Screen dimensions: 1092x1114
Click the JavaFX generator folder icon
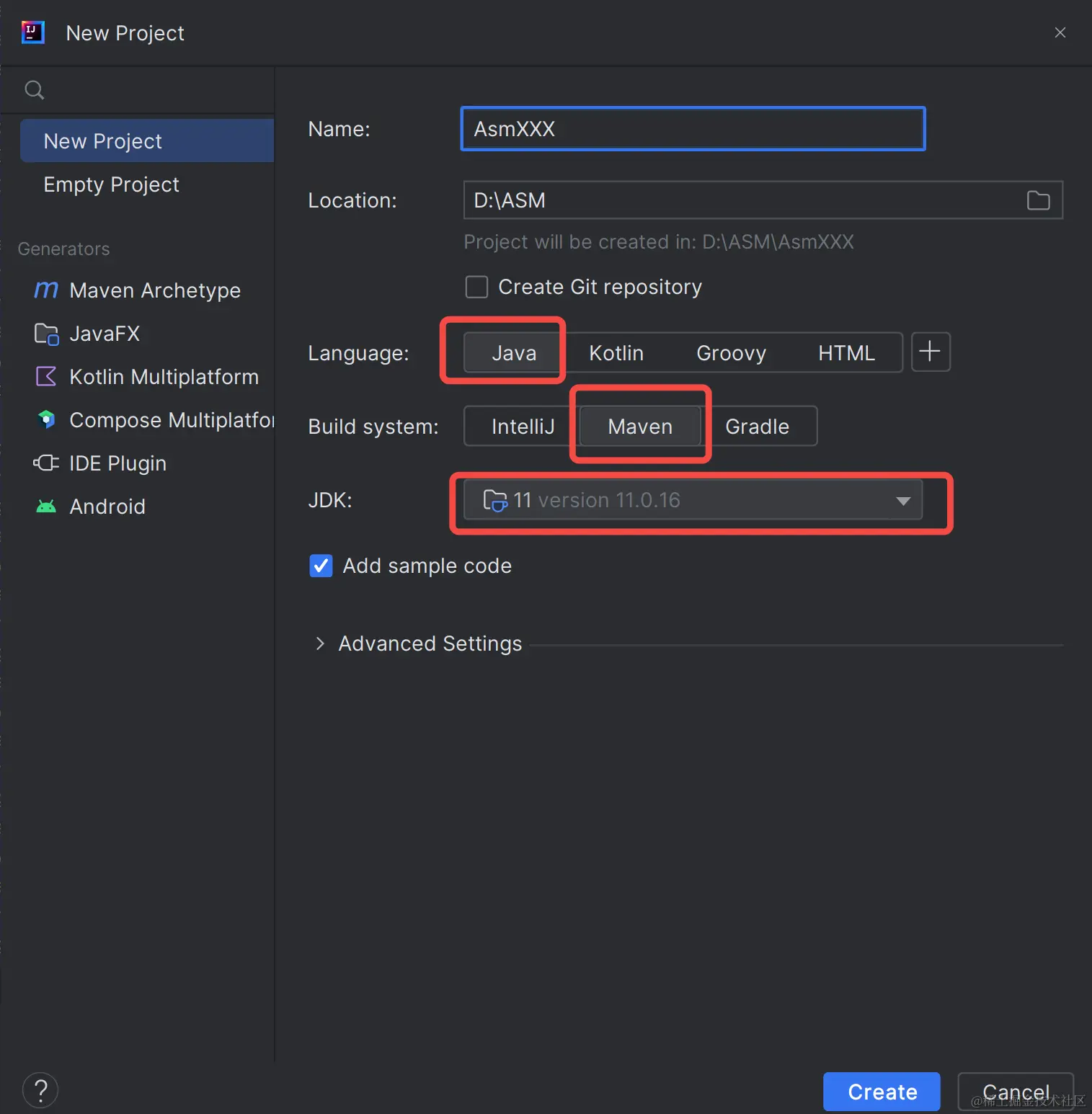46,334
